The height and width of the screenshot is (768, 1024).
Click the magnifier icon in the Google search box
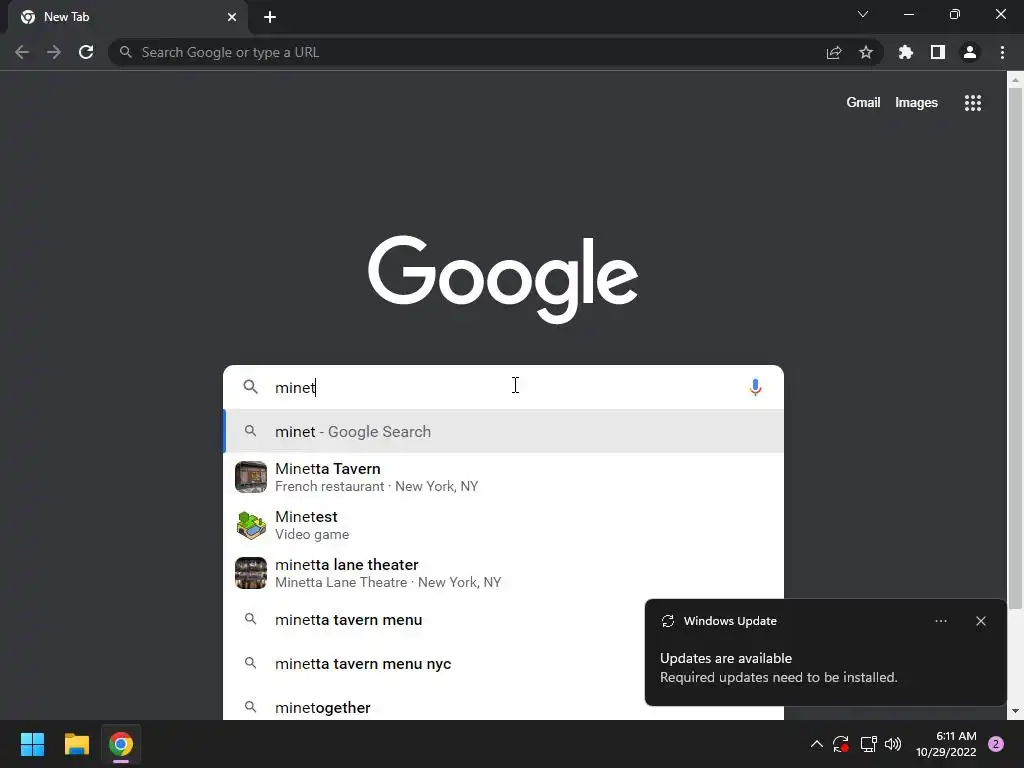[251, 387]
